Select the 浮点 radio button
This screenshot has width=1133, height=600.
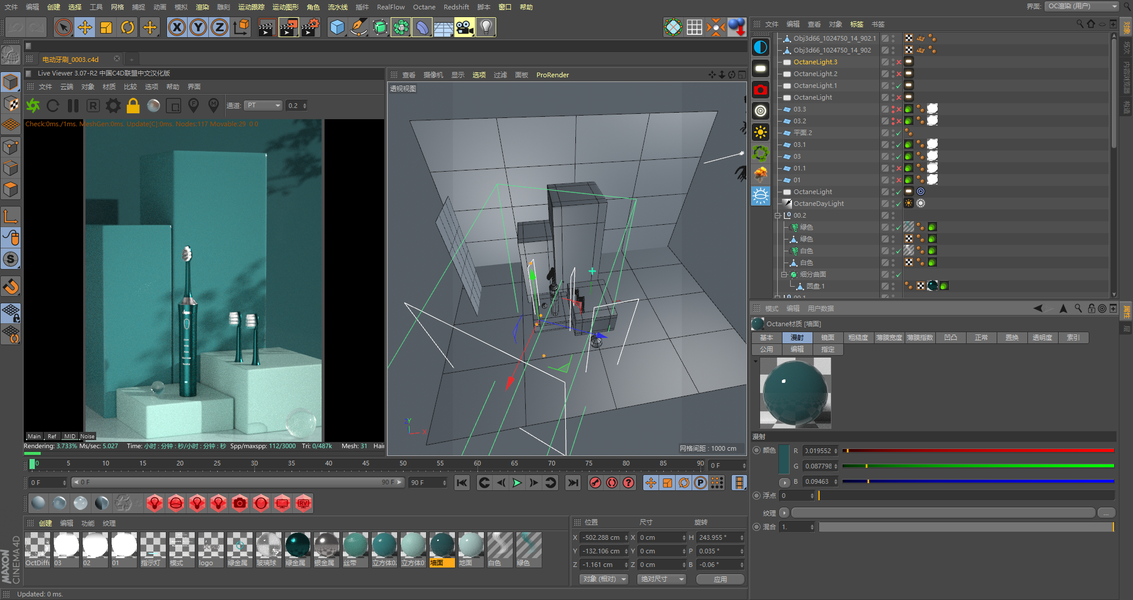(x=757, y=495)
